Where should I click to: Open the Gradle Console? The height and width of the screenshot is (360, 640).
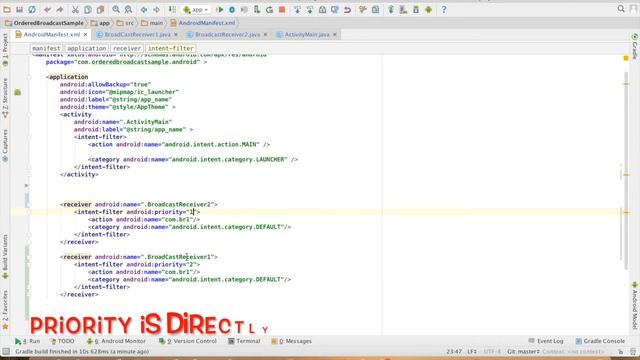600,341
